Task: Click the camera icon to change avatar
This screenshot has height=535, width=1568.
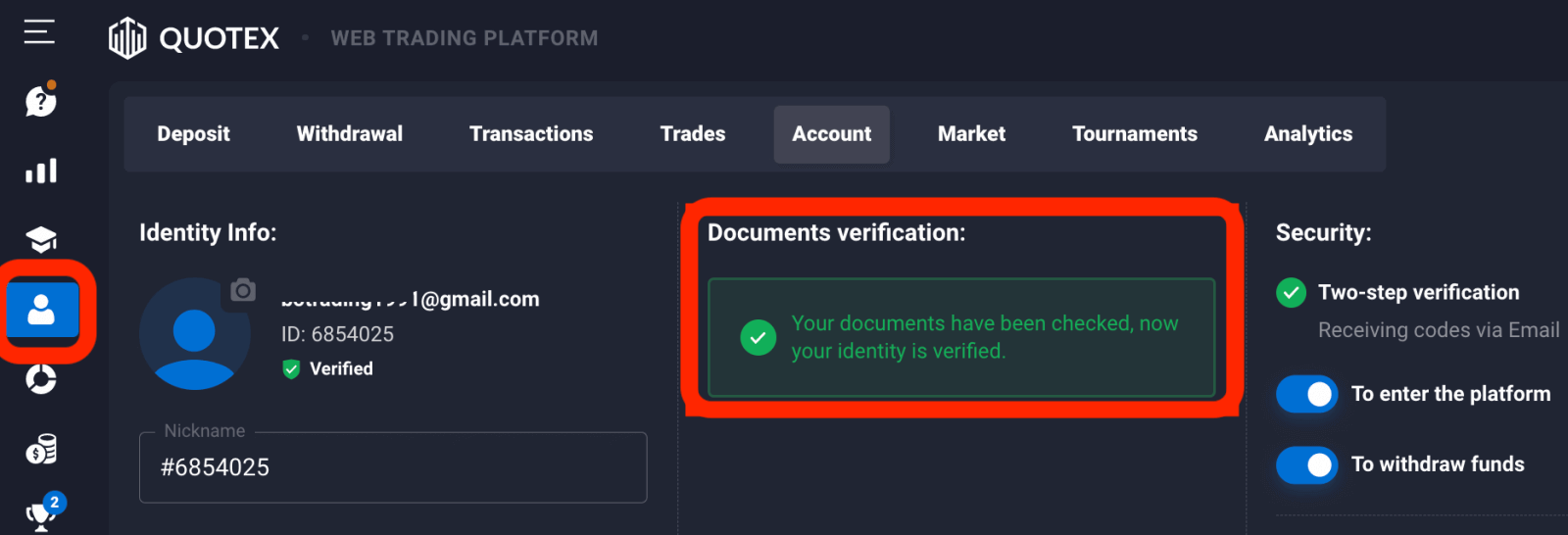Action: (243, 291)
